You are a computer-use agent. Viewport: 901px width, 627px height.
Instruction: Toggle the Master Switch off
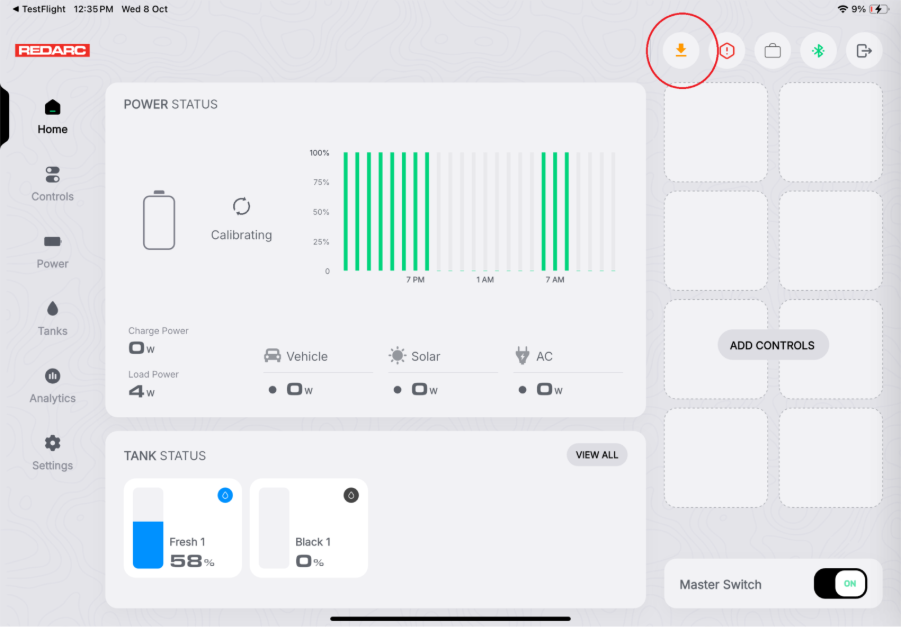pos(840,583)
